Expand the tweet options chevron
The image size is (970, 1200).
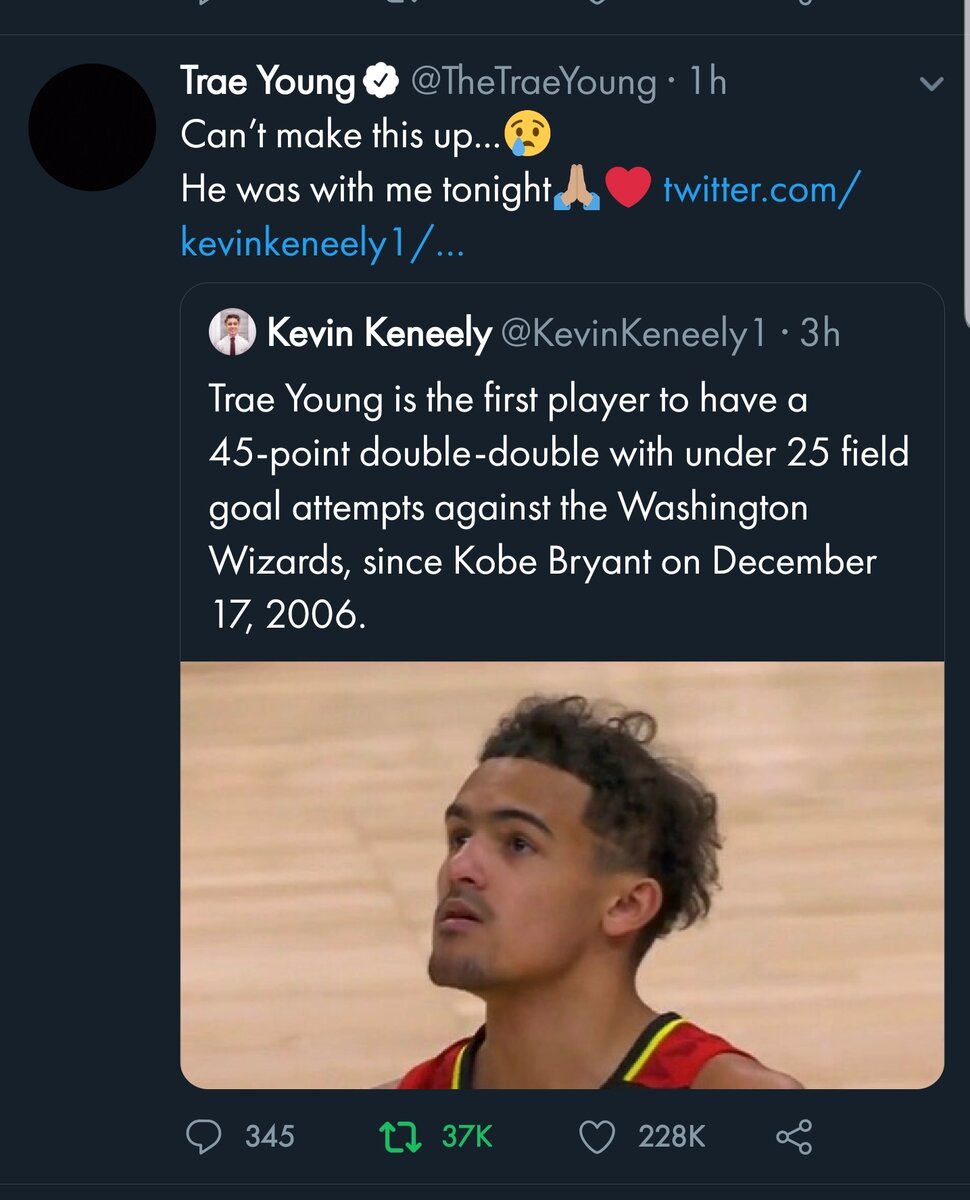(x=931, y=85)
